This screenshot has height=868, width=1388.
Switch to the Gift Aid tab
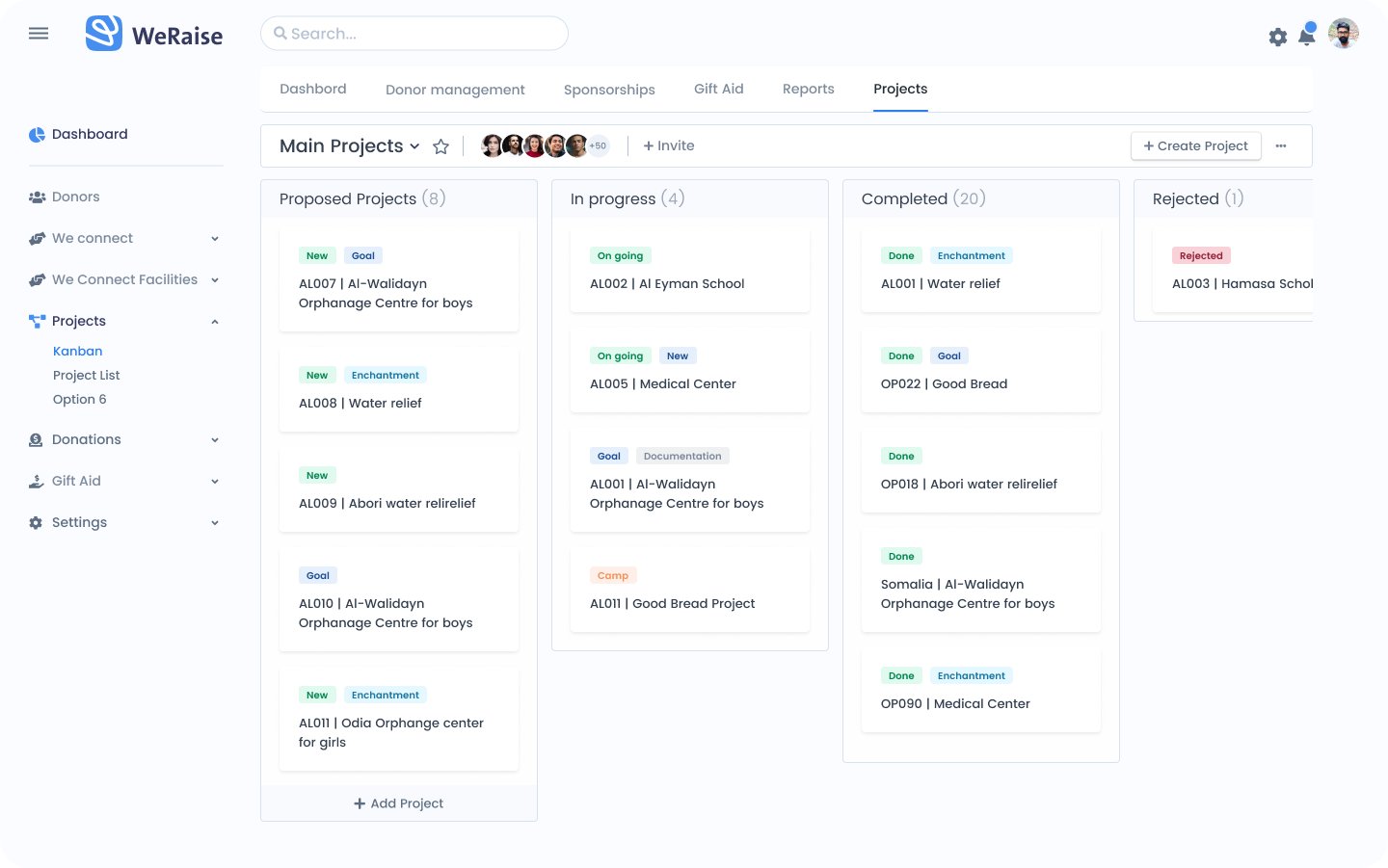(719, 89)
